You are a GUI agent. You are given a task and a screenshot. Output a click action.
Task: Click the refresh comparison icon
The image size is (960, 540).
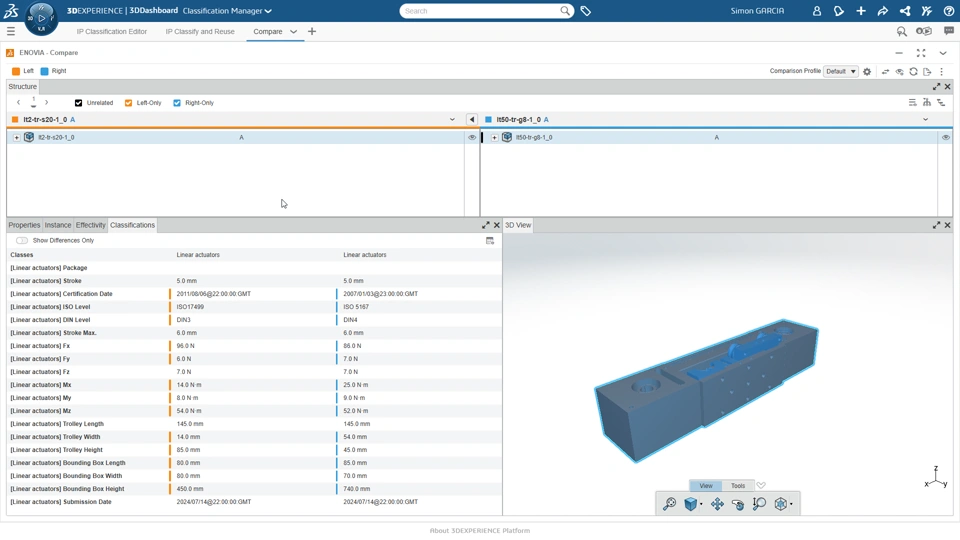(913, 72)
